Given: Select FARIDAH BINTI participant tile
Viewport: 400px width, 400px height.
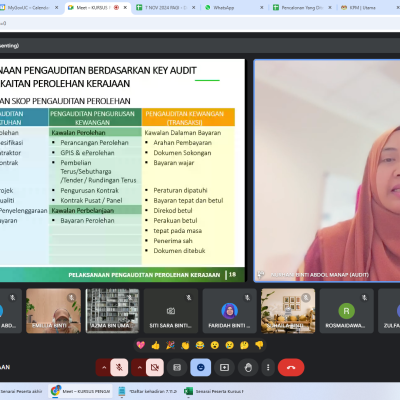Looking at the screenshot, I should 229,311.
